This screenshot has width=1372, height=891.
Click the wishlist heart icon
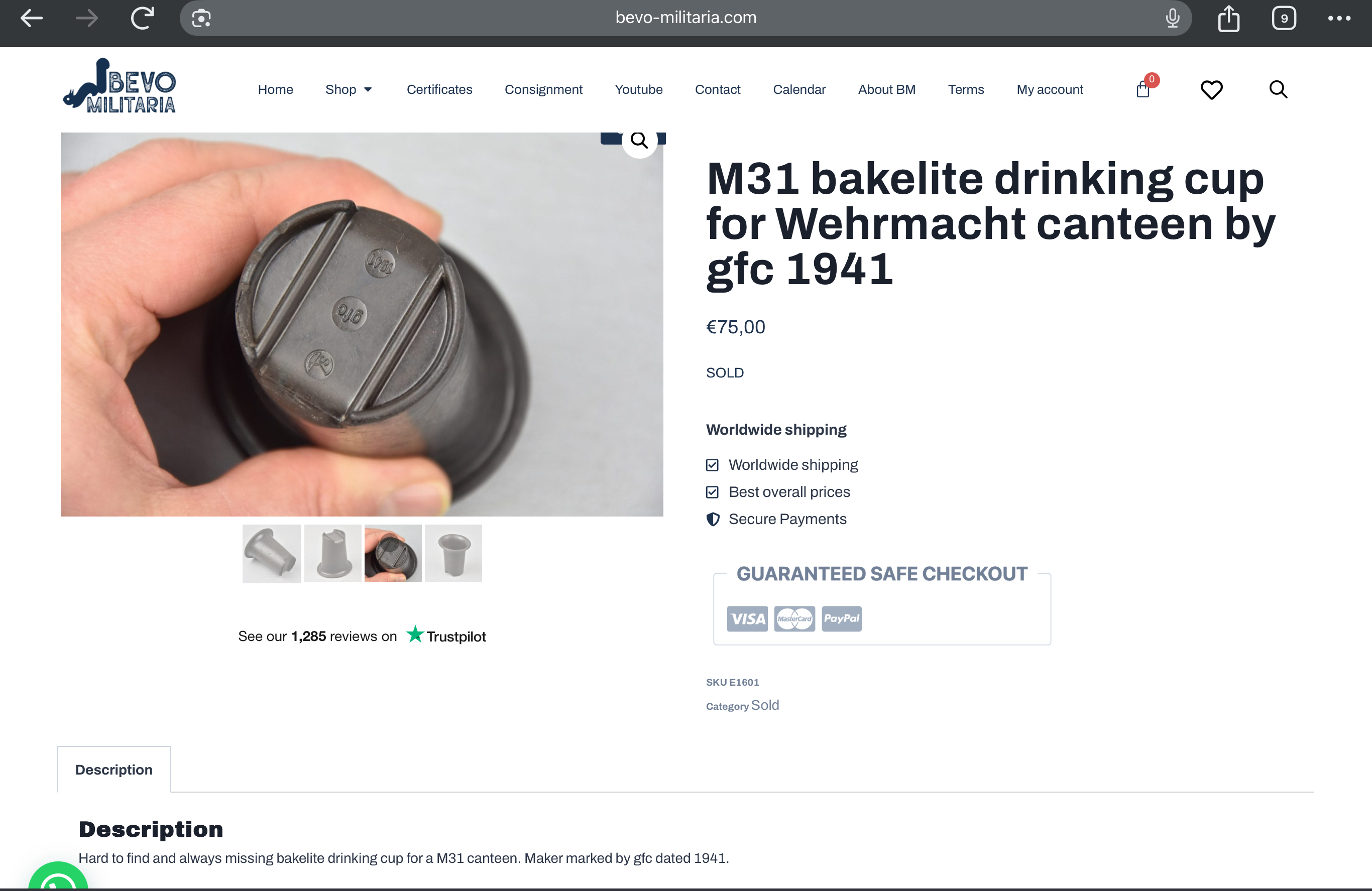(1211, 89)
